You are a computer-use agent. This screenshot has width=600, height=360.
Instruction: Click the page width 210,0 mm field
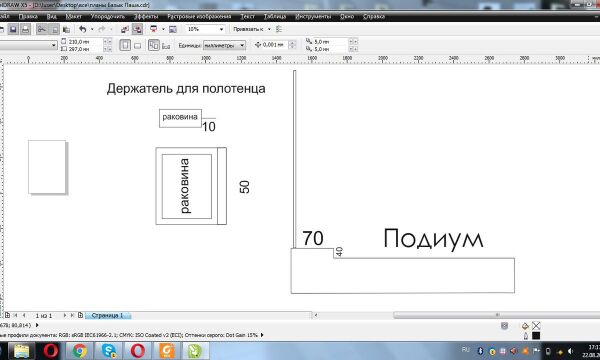(85, 42)
